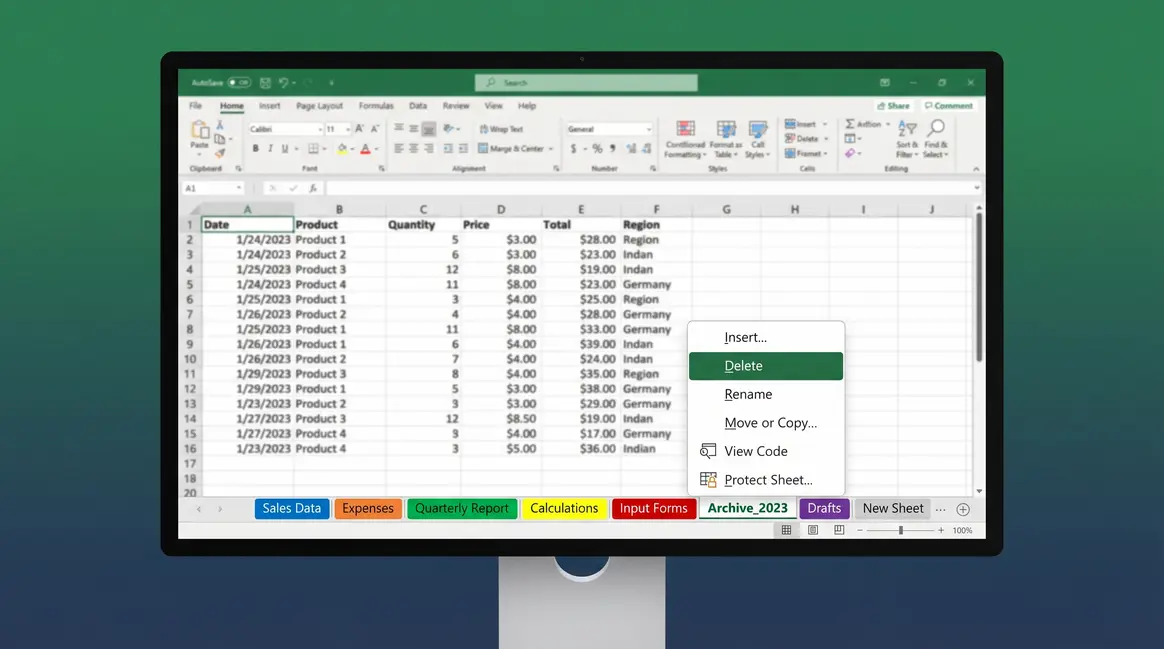Click the Paste clipboard icon
This screenshot has height=649, width=1164.
pos(200,129)
